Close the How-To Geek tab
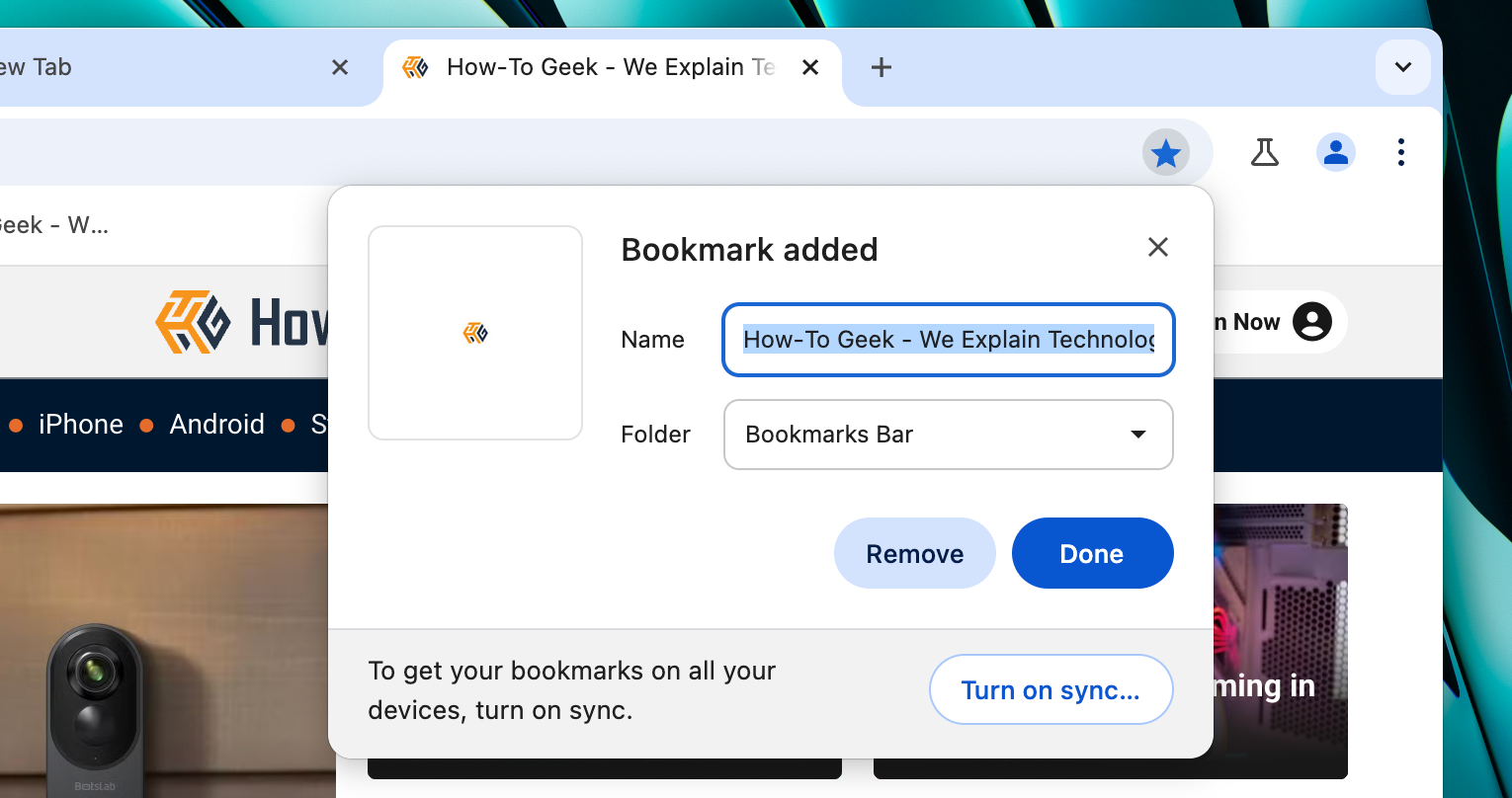The width and height of the screenshot is (1512, 798). (809, 67)
